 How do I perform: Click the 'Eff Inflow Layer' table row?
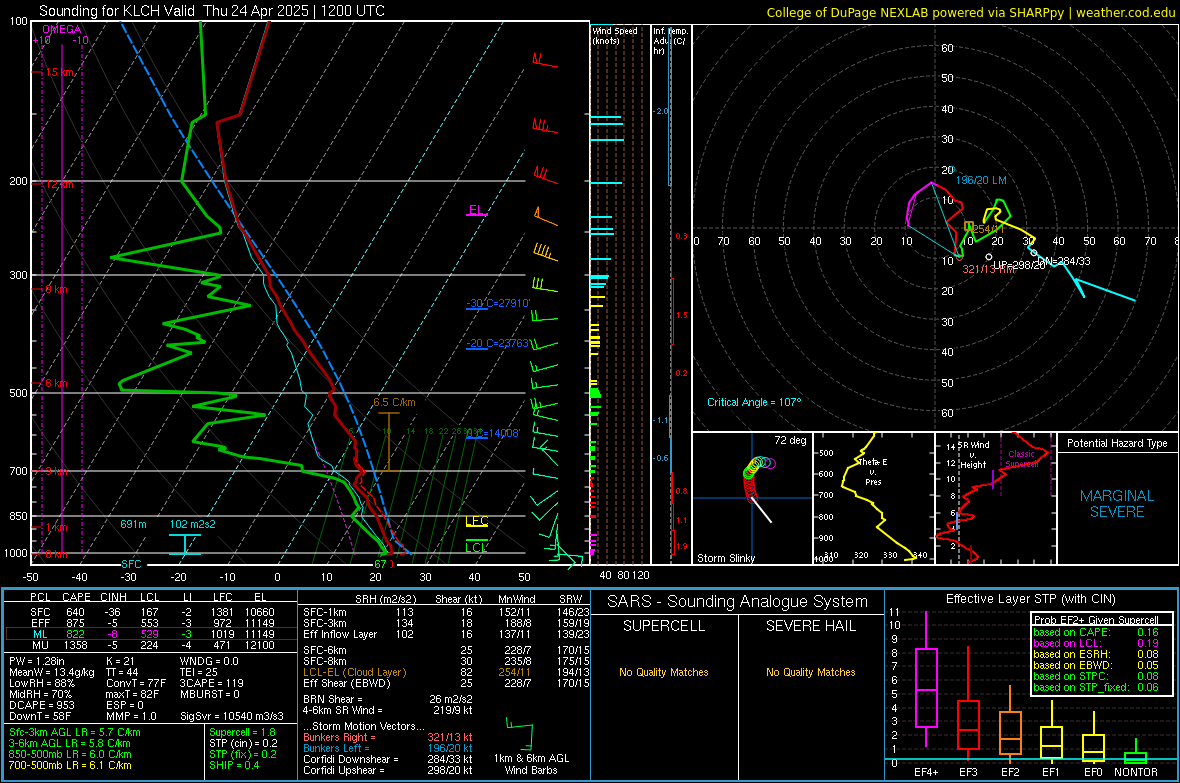coord(444,634)
